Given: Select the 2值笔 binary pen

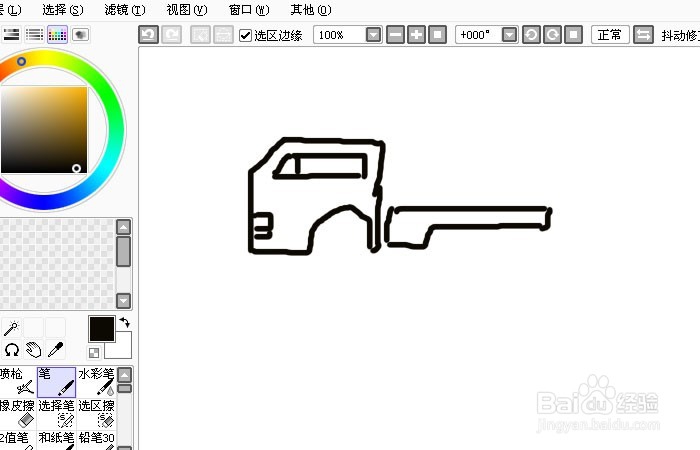Looking at the screenshot, I should [17, 440].
